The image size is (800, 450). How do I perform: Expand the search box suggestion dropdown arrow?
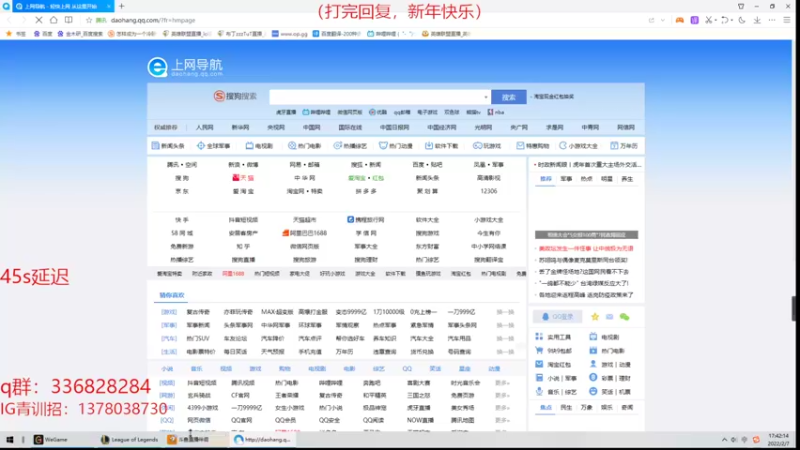click(486, 97)
